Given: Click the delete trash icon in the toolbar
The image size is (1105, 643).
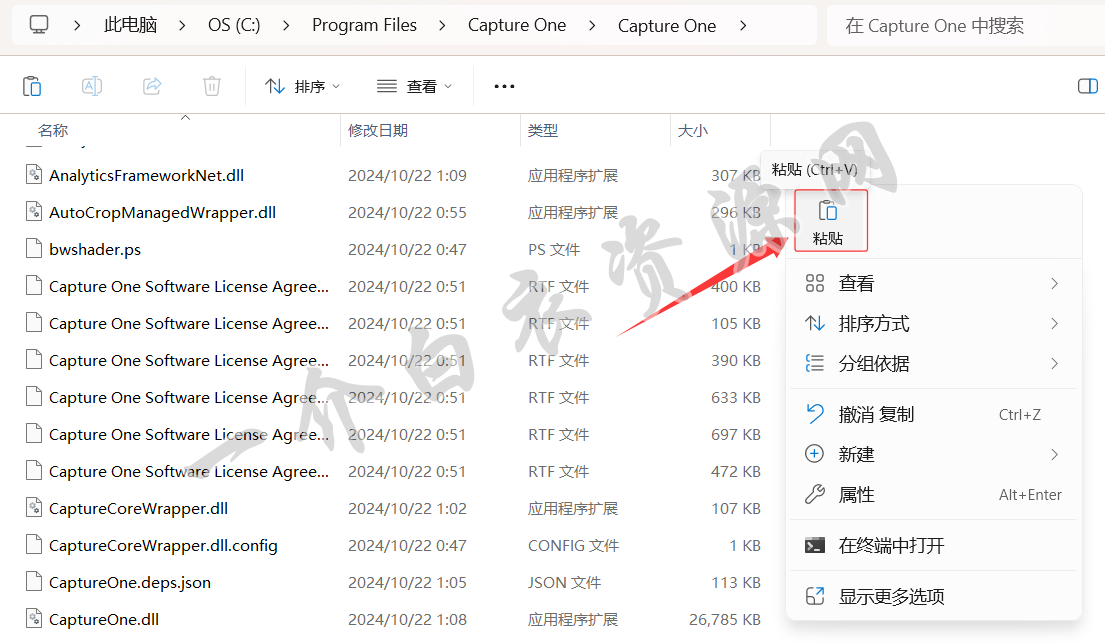Looking at the screenshot, I should 211,86.
